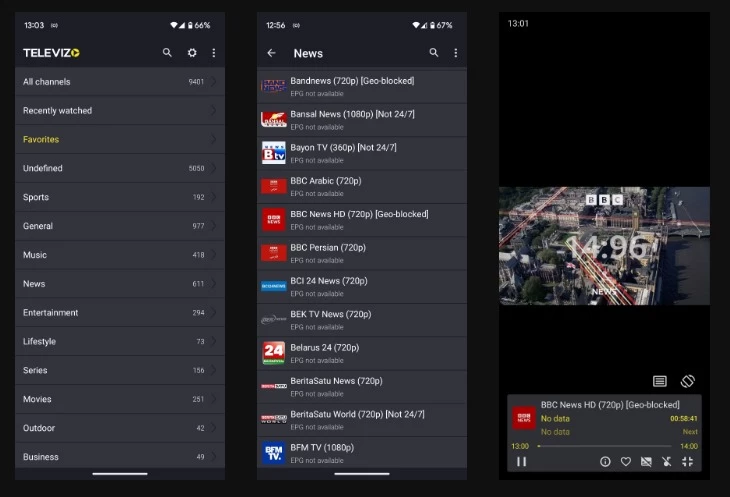Expand Entertainment category chevron
Viewport: 730px width, 497px height.
click(214, 312)
